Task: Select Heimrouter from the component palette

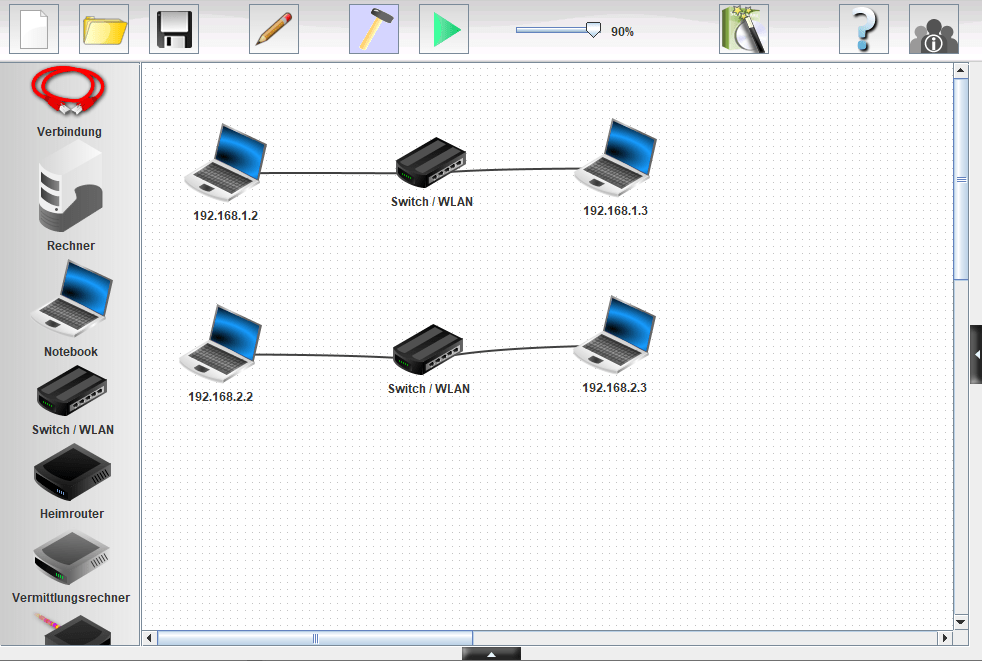Action: click(71, 473)
